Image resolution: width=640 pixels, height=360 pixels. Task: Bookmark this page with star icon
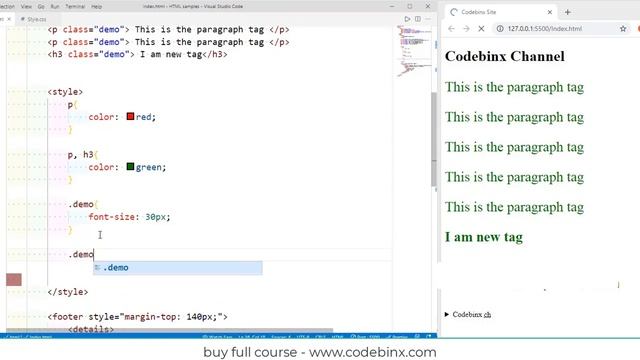point(623,29)
